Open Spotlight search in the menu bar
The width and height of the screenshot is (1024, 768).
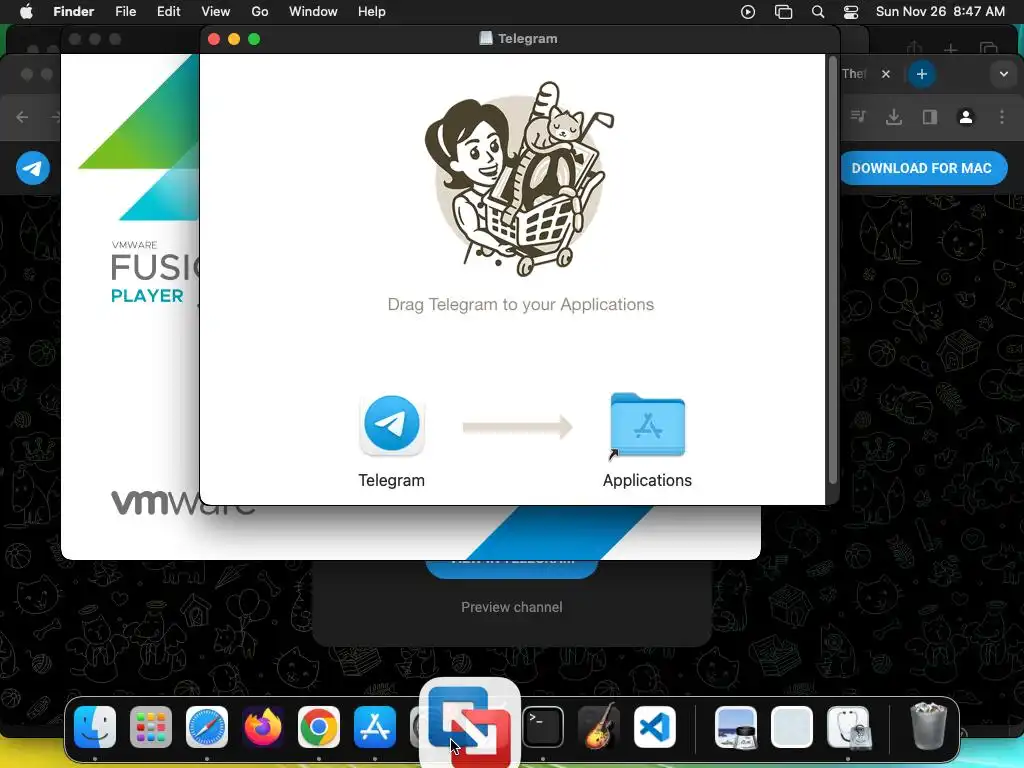(x=818, y=12)
